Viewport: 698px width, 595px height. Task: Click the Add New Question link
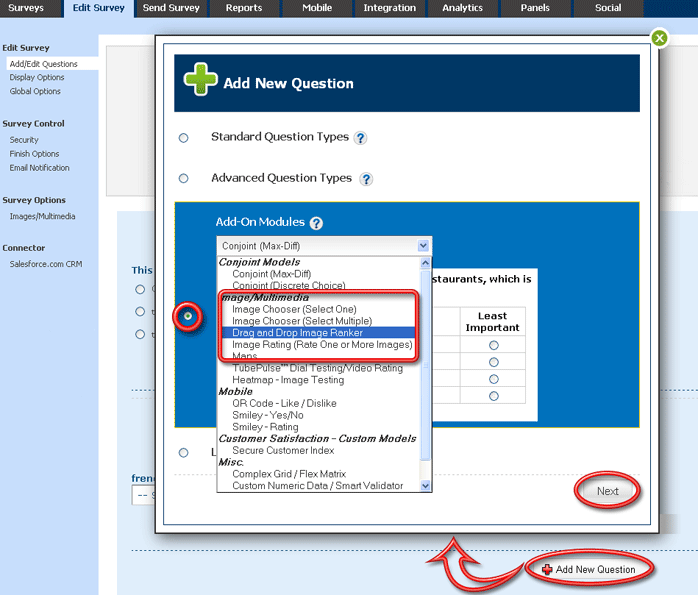tap(595, 569)
